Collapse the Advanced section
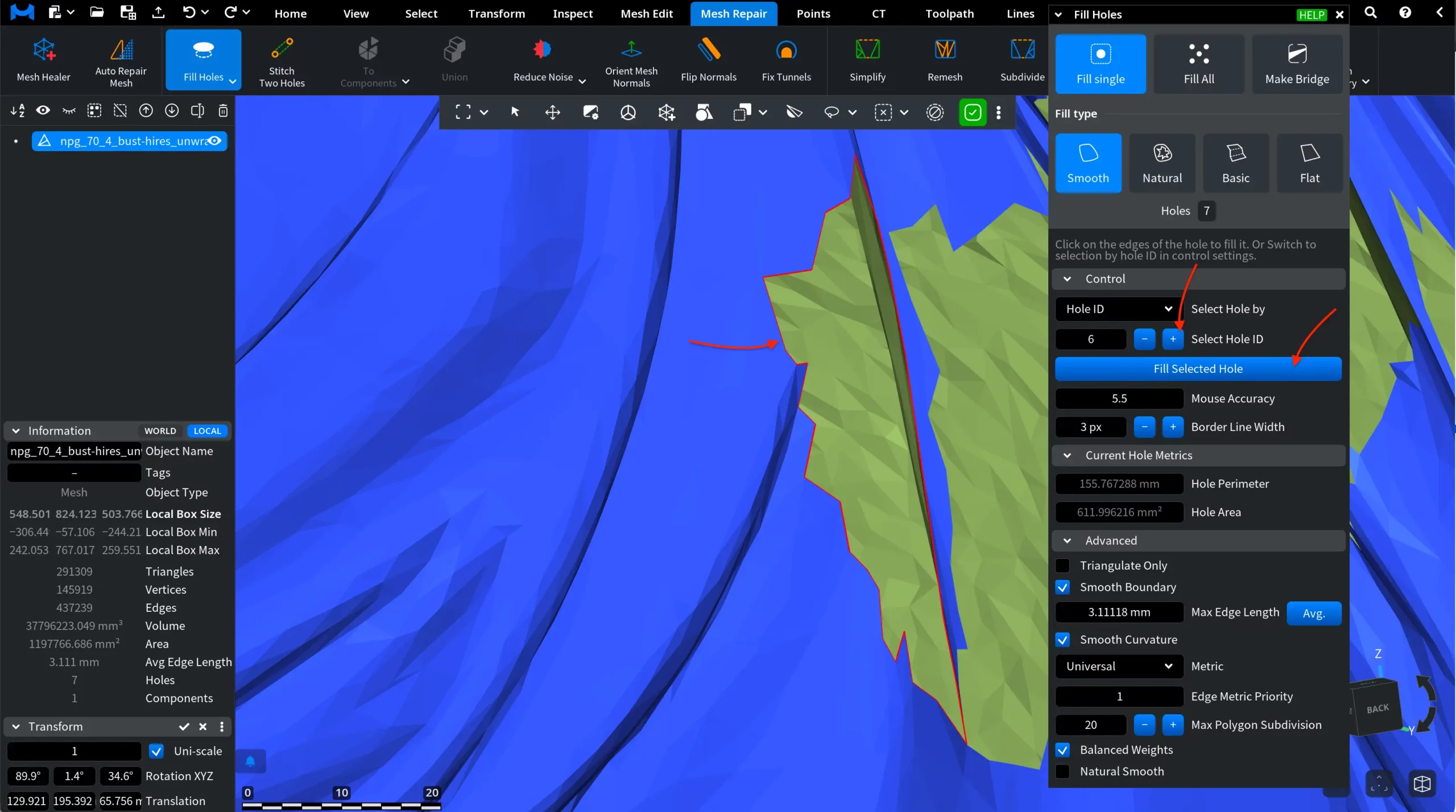This screenshot has width=1456, height=812. 1068,540
